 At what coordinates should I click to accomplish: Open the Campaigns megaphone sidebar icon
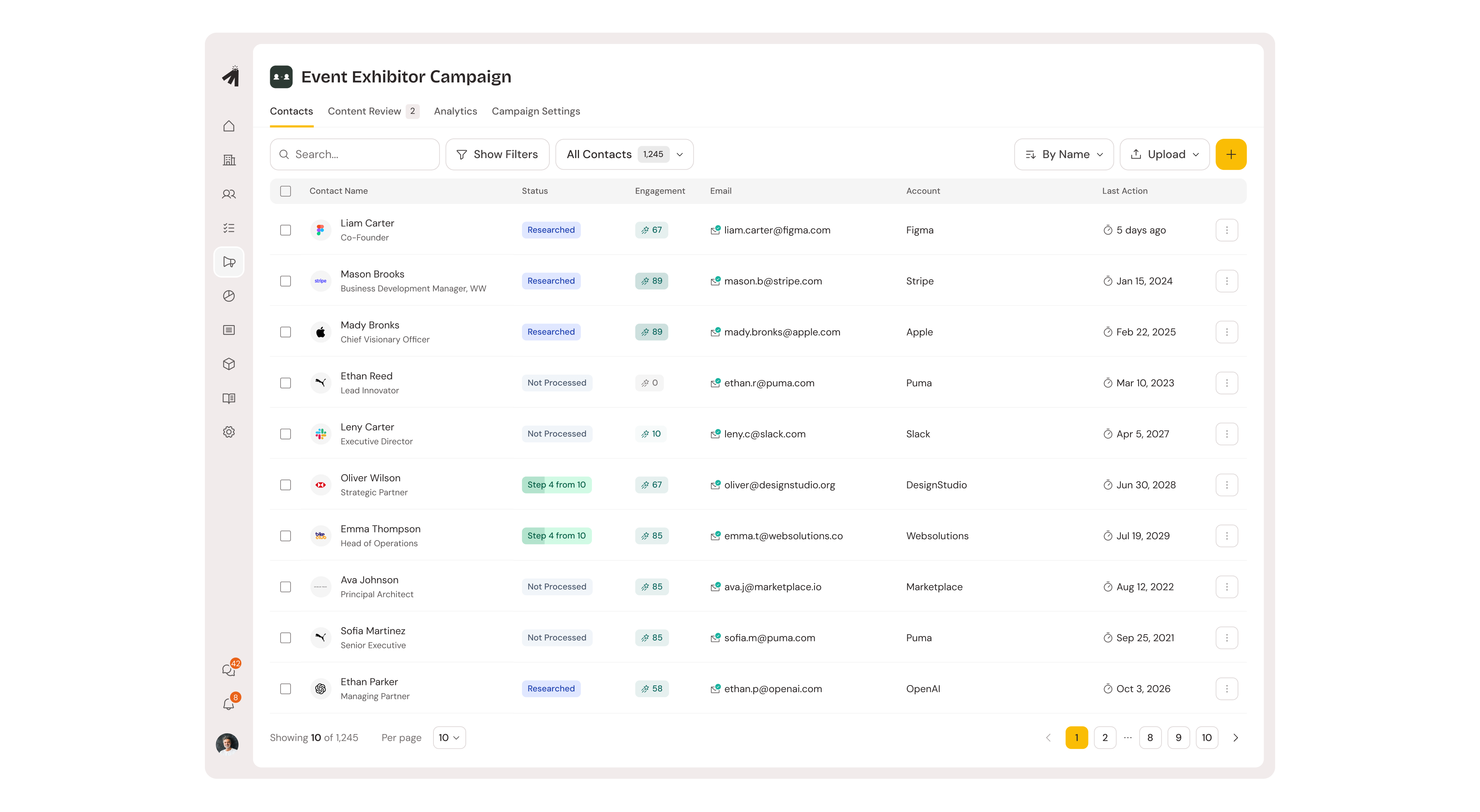pyautogui.click(x=229, y=262)
